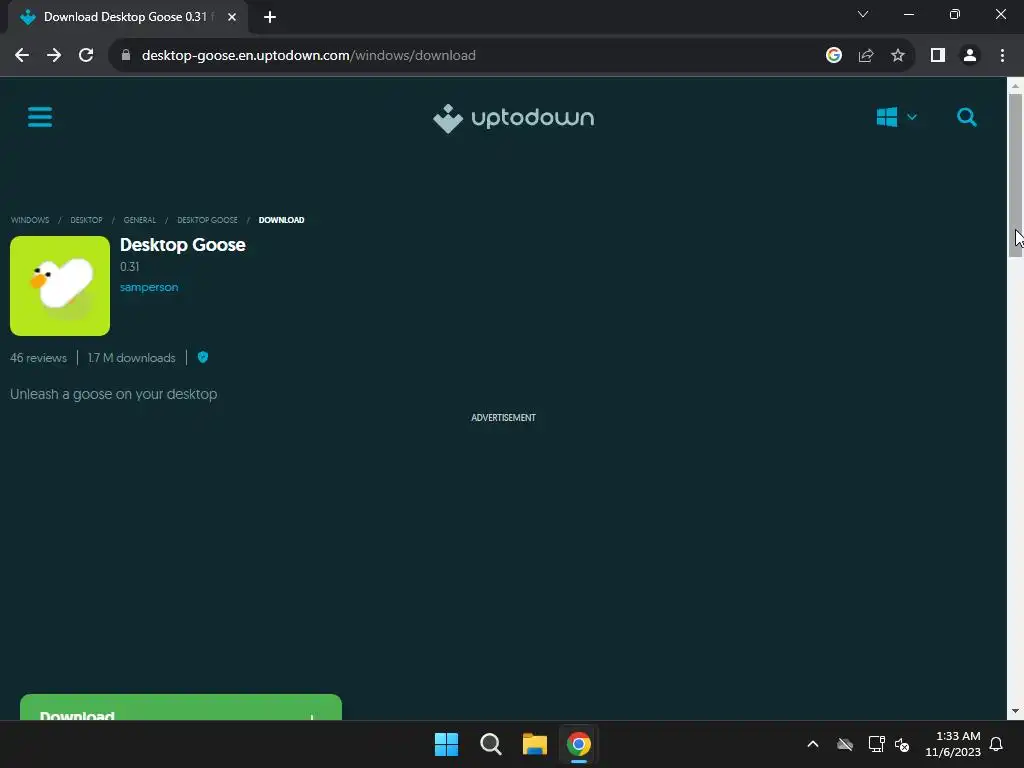Viewport: 1024px width, 768px height.
Task: Bookmark this tab with star icon
Action: pos(898,56)
